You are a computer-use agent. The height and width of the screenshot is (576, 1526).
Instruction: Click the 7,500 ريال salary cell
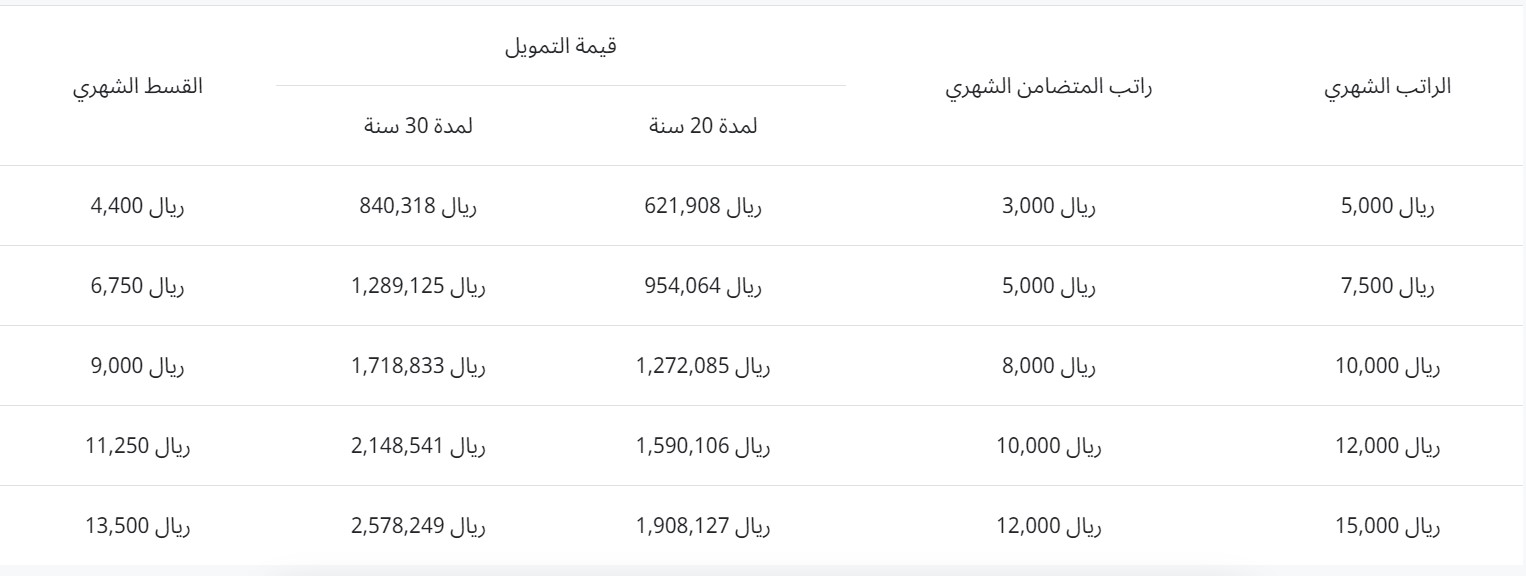1387,286
